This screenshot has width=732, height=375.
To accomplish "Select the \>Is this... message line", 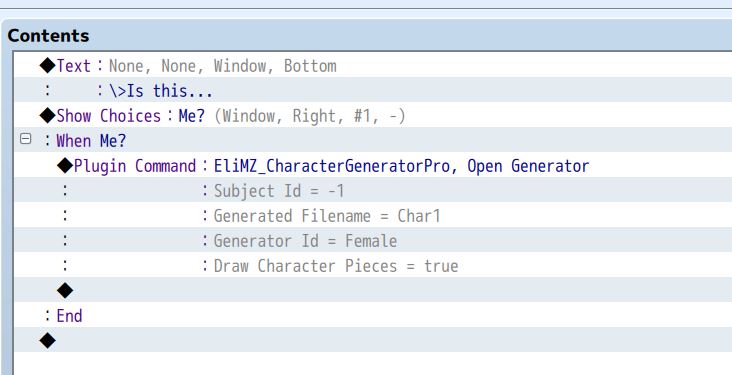I will pos(373,90).
